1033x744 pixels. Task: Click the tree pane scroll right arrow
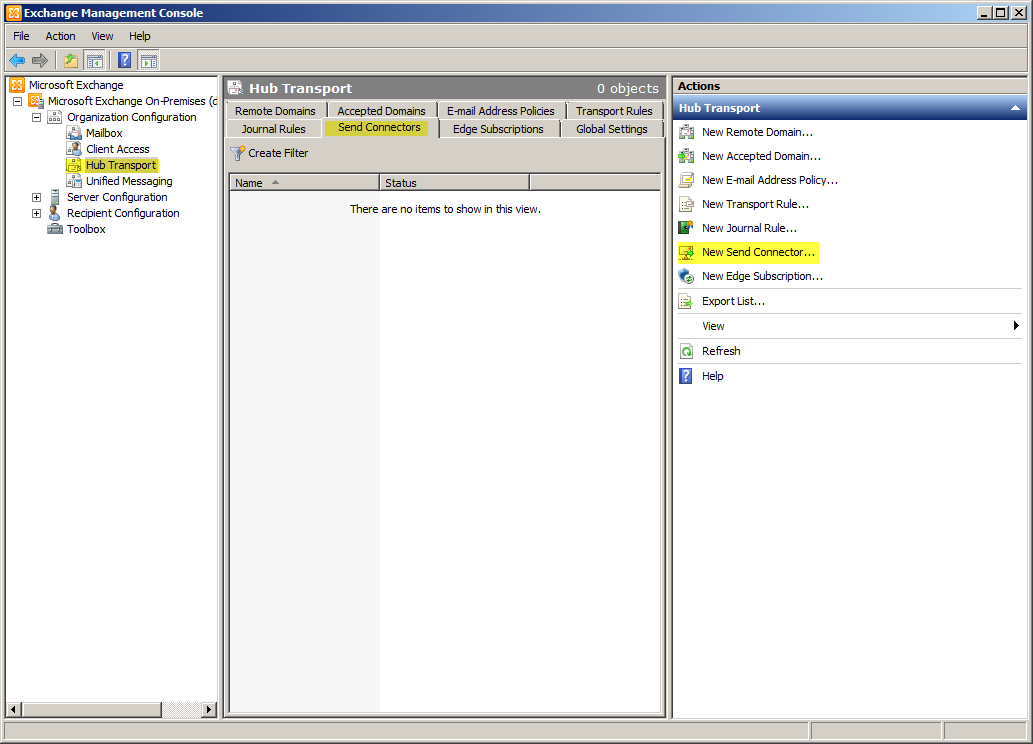[209, 709]
